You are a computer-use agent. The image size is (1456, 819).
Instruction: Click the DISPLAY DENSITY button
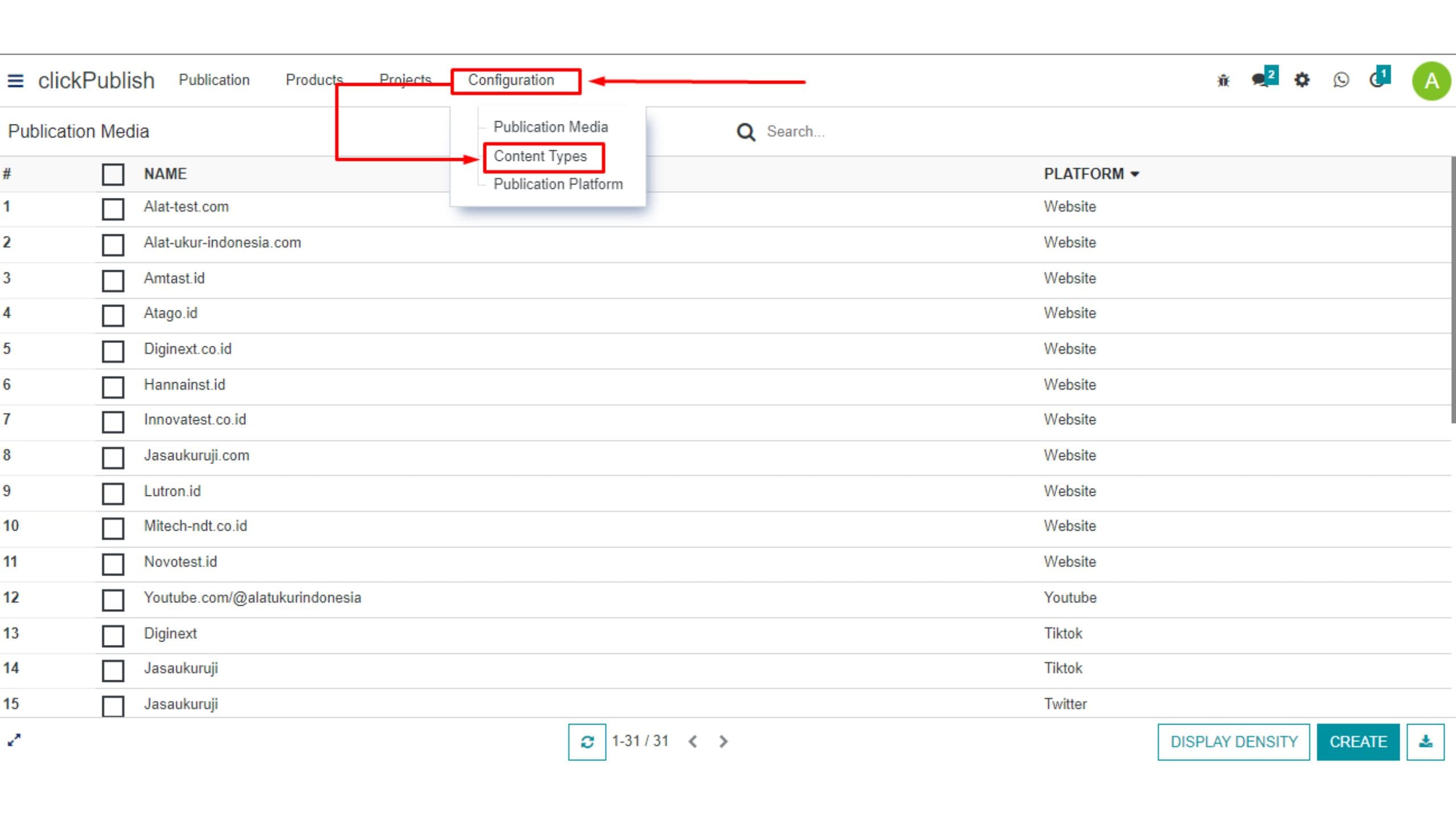1234,742
